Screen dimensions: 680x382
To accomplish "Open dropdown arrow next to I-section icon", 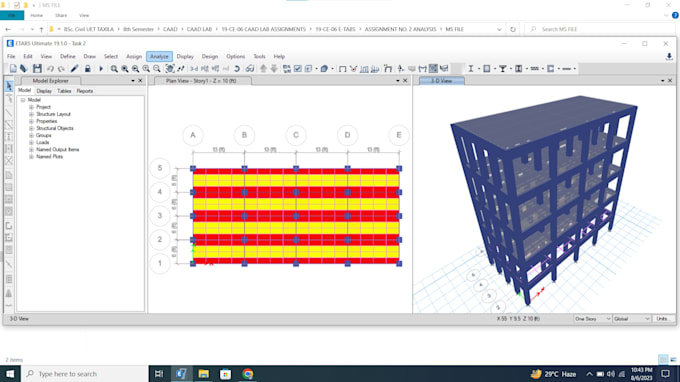I will pos(479,69).
